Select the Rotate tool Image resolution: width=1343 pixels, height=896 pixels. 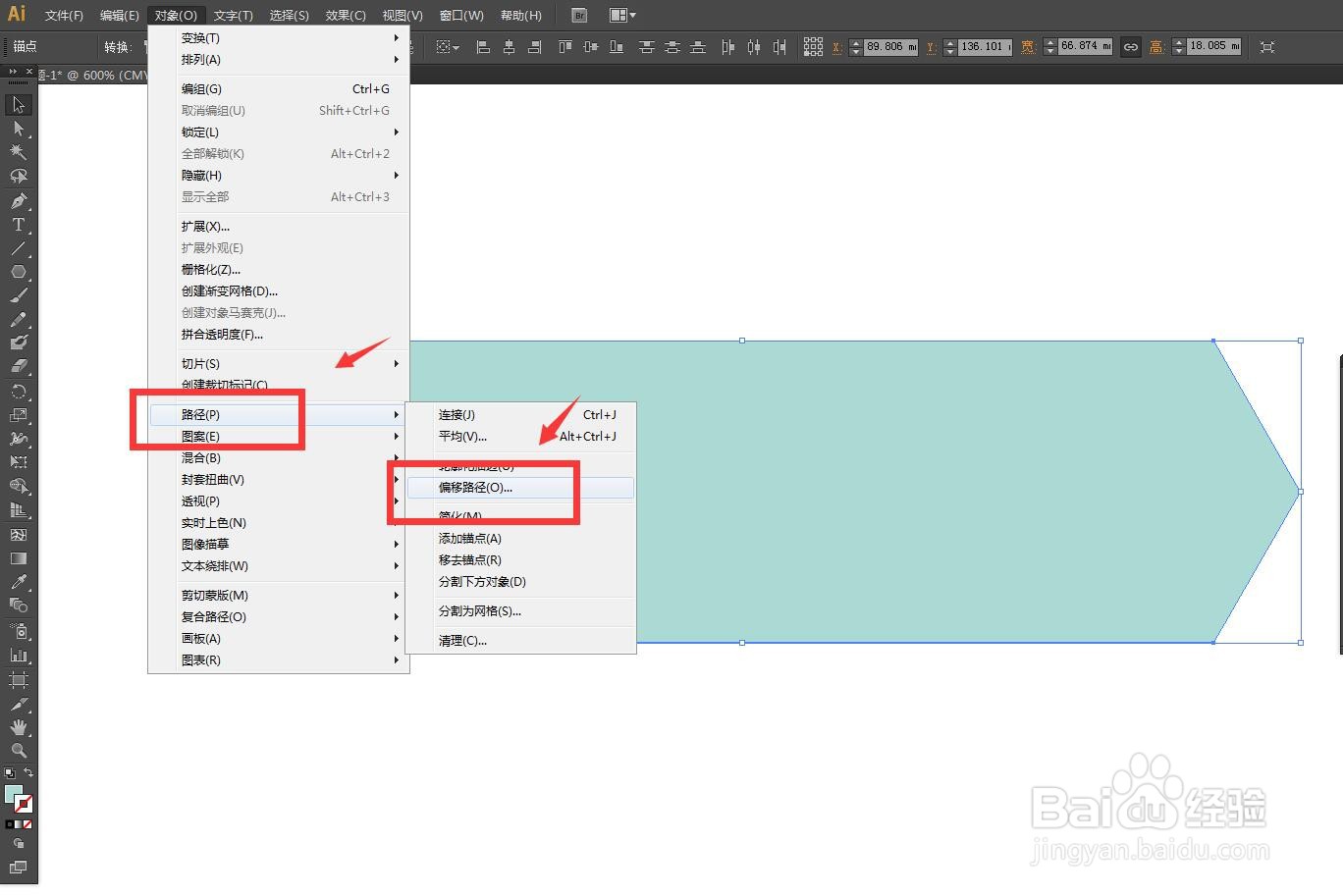18,392
